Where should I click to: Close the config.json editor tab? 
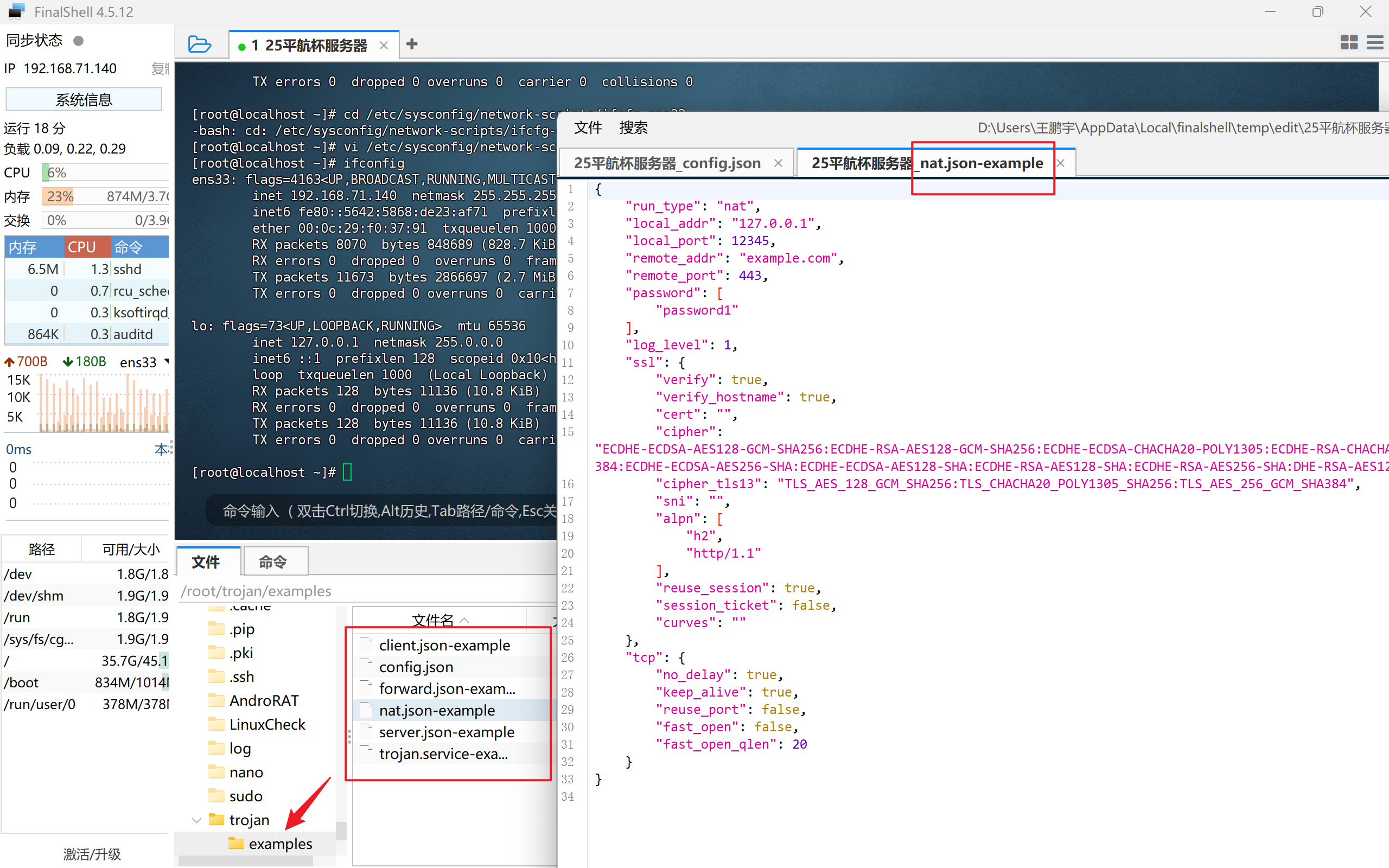coord(778,163)
